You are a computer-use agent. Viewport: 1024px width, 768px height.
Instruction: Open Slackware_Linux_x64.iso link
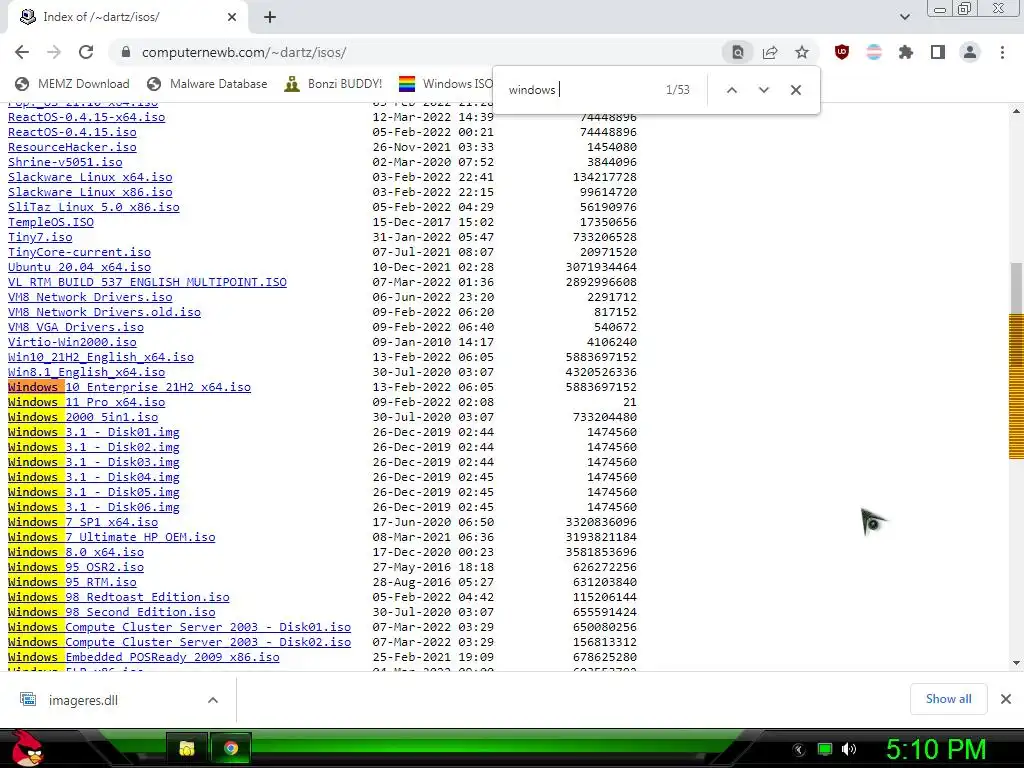(90, 177)
